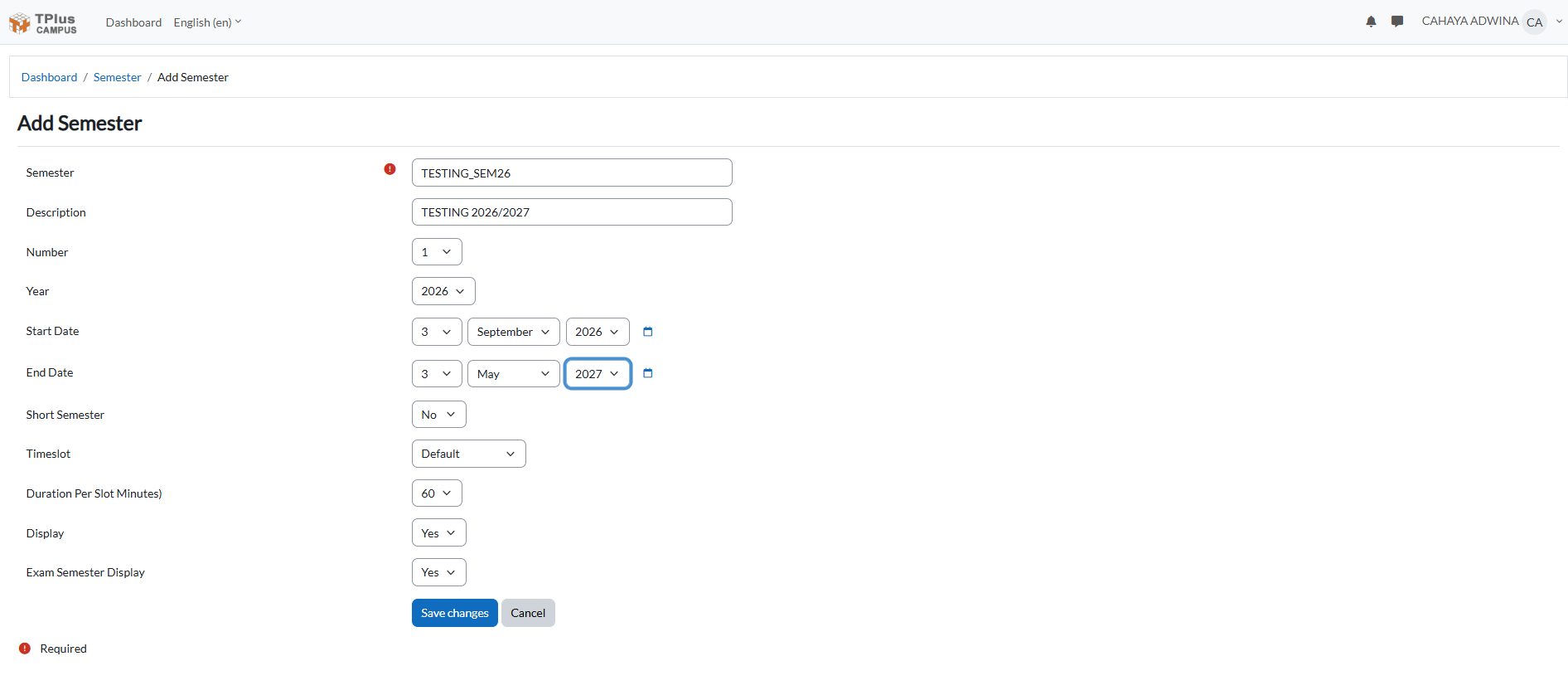Image resolution: width=1568 pixels, height=690 pixels.
Task: Open the Exam Semester Display dropdown
Action: coord(439,572)
